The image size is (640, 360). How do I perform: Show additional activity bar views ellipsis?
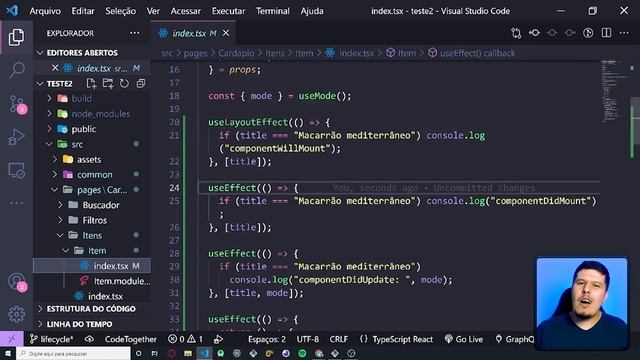[16, 203]
